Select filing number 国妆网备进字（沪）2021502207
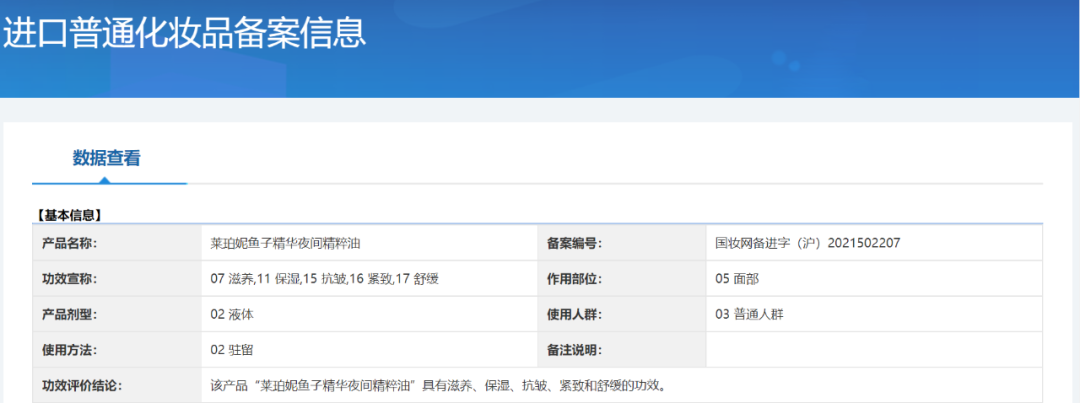Image resolution: width=1080 pixels, height=403 pixels. click(x=808, y=243)
